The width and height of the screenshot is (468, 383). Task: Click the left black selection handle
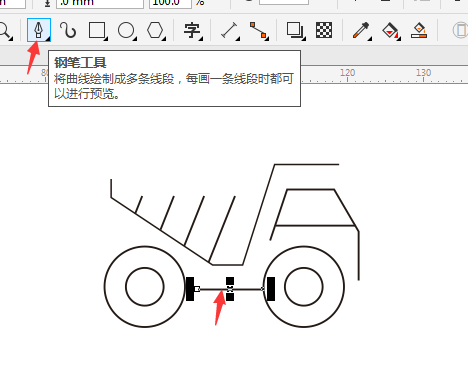click(x=190, y=289)
